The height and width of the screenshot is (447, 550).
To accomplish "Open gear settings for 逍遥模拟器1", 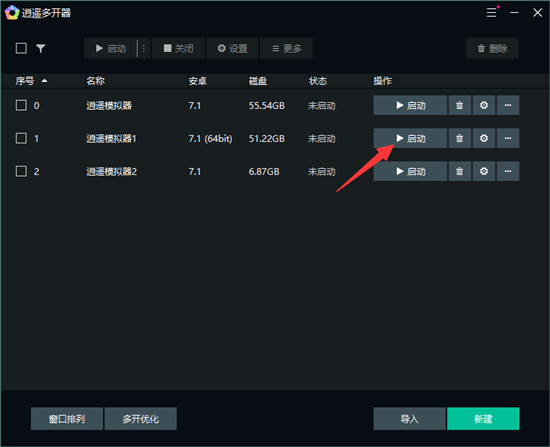I will point(484,138).
